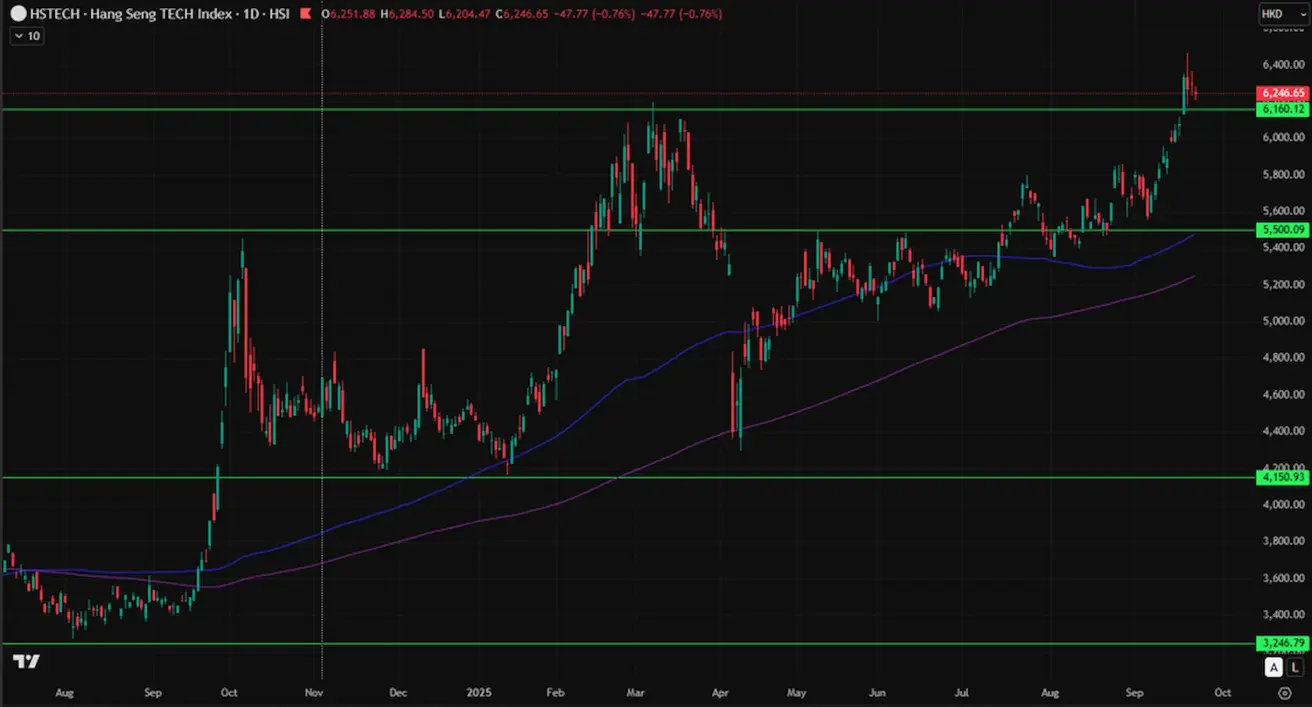This screenshot has height=707, width=1312.
Task: Select the 6,246.65 current price label
Action: tap(1281, 92)
